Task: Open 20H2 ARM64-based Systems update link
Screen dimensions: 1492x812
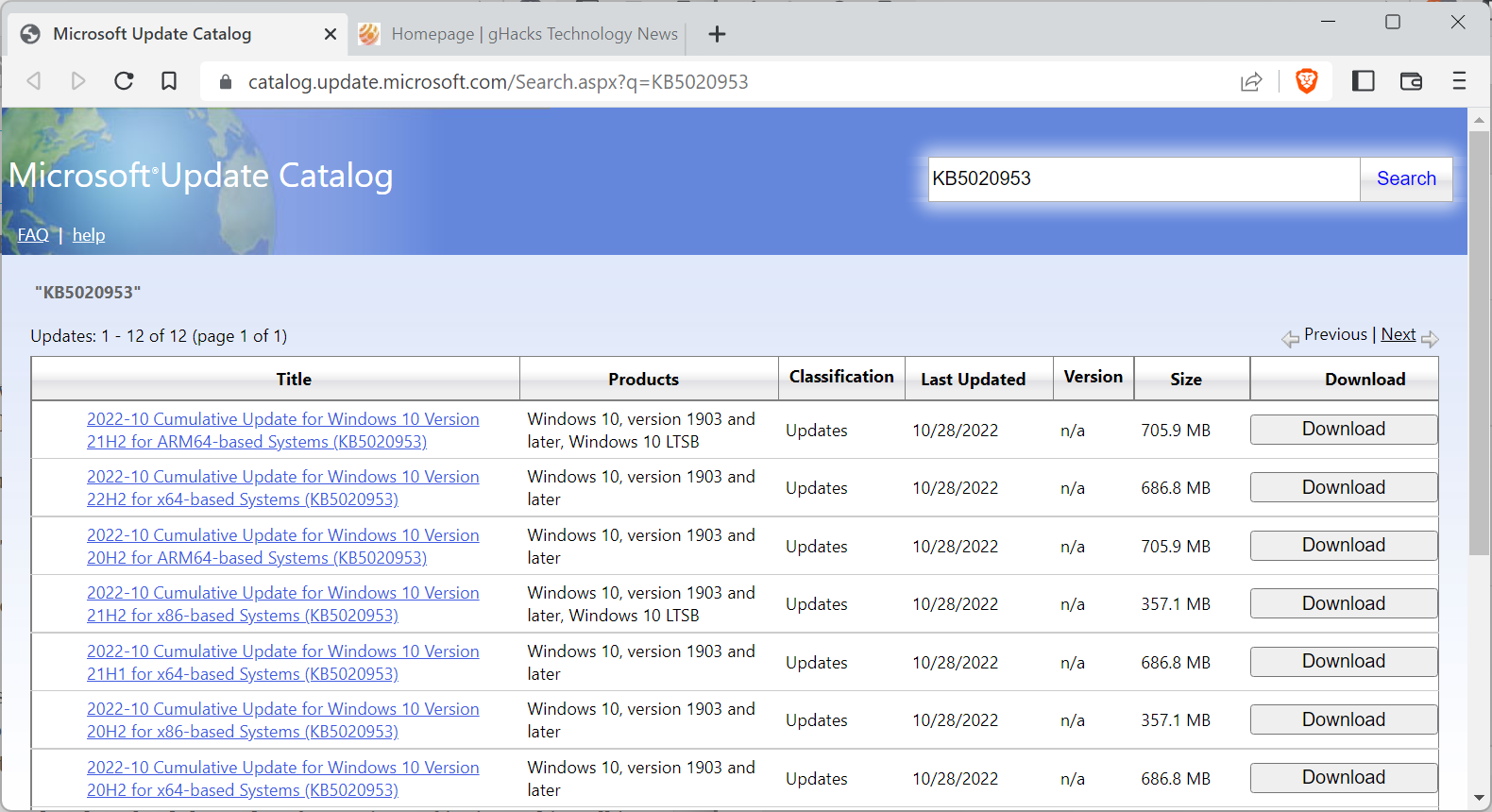Action: [x=283, y=547]
